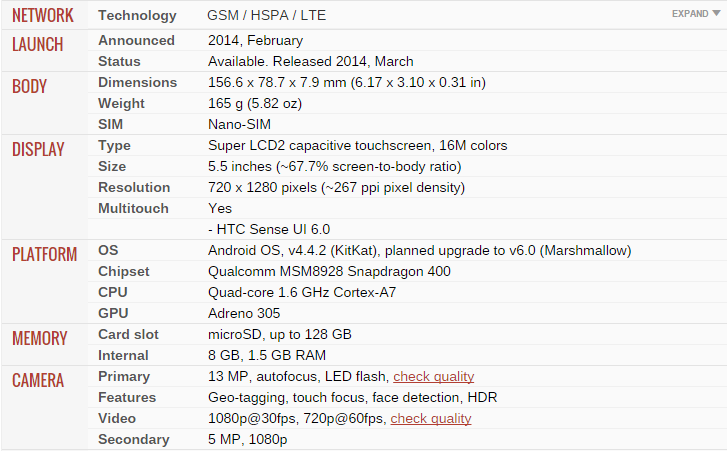Open the GPU spec label
Viewport: 727px width, 451px height.
tap(113, 314)
